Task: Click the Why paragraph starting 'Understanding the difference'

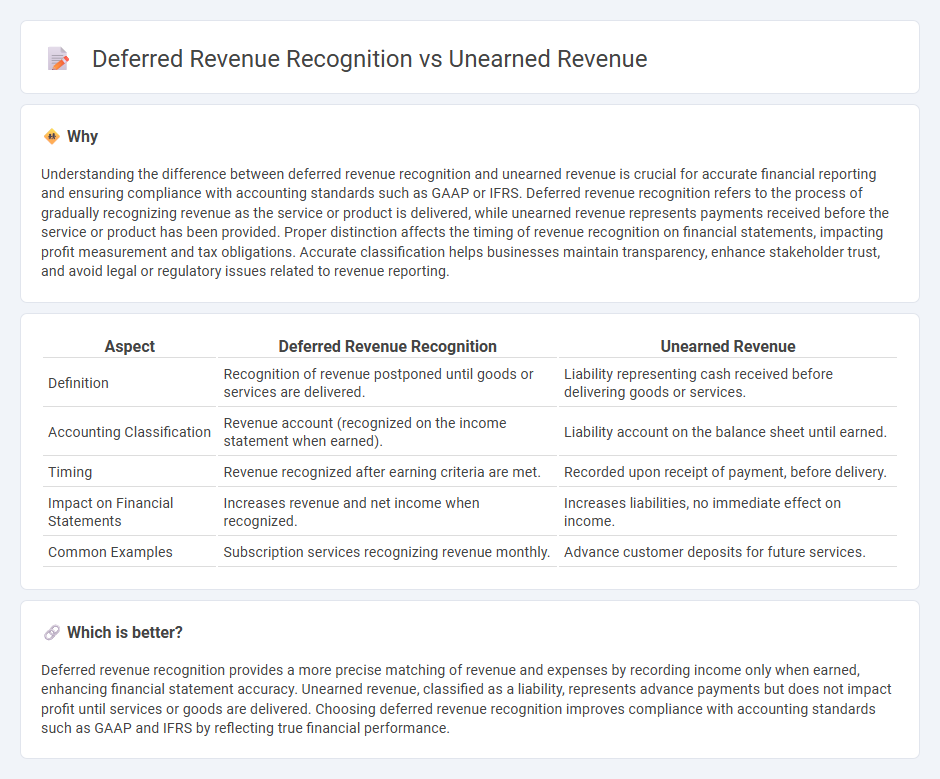Action: tap(465, 222)
